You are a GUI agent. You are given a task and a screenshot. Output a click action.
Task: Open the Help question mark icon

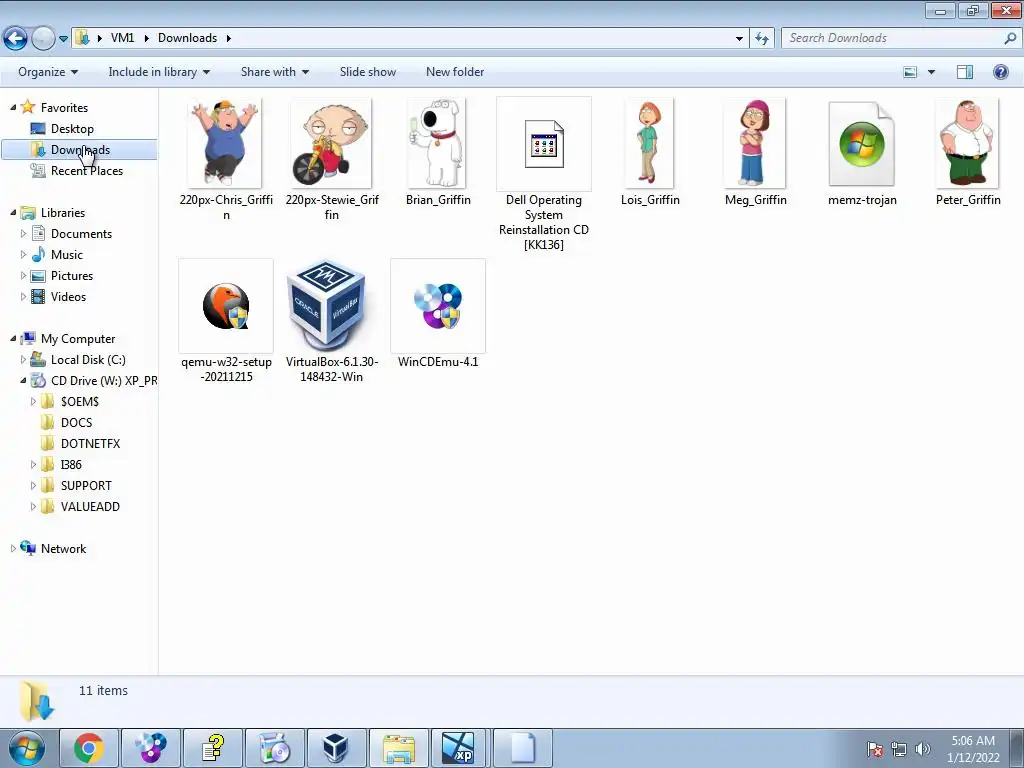pyautogui.click(x=1000, y=72)
